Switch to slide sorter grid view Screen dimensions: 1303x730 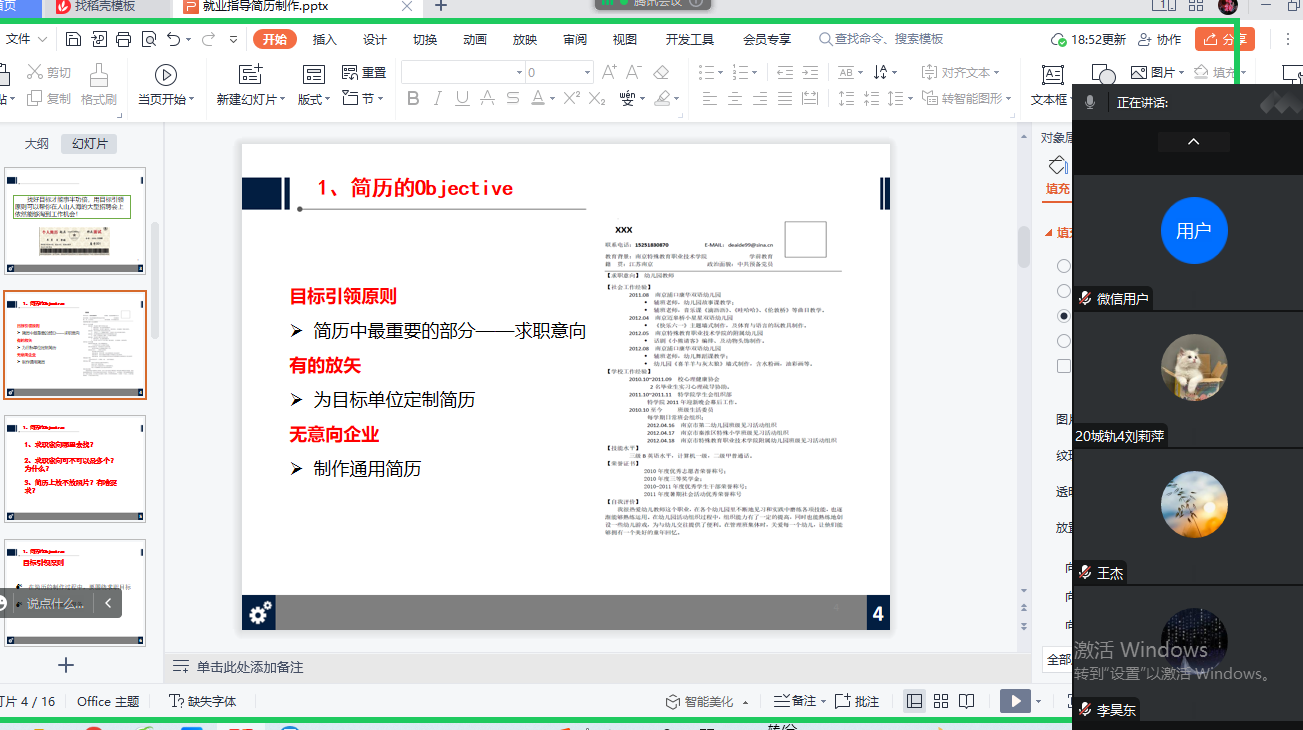[941, 702]
